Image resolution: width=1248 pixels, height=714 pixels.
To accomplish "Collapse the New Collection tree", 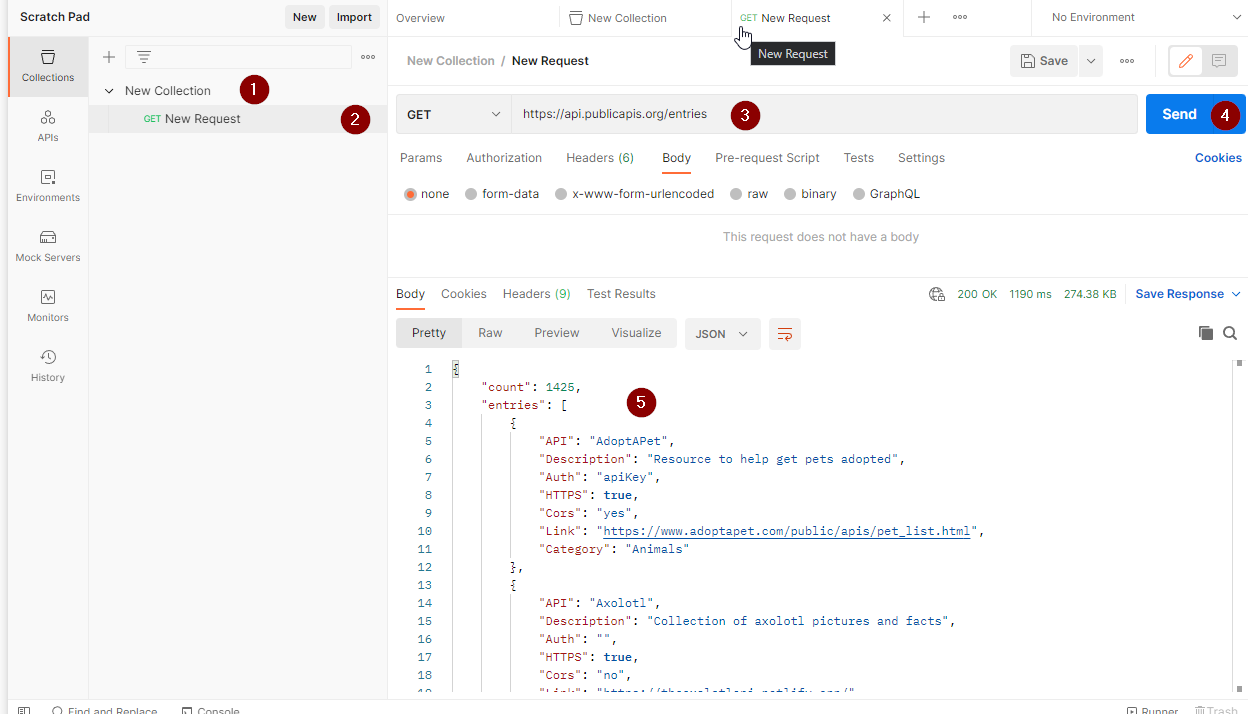I will (x=109, y=91).
